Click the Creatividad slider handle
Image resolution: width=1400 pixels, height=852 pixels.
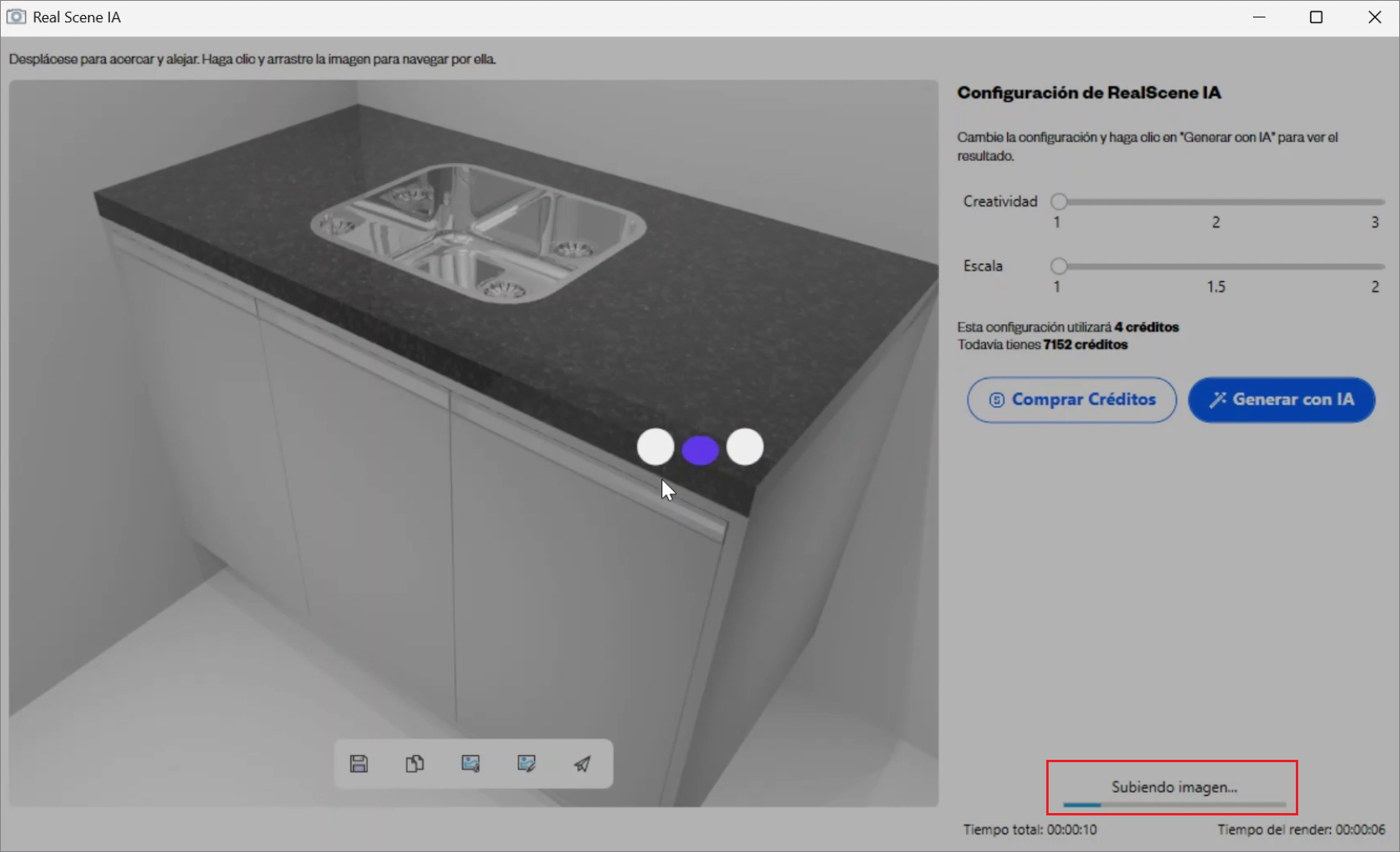[x=1059, y=201]
